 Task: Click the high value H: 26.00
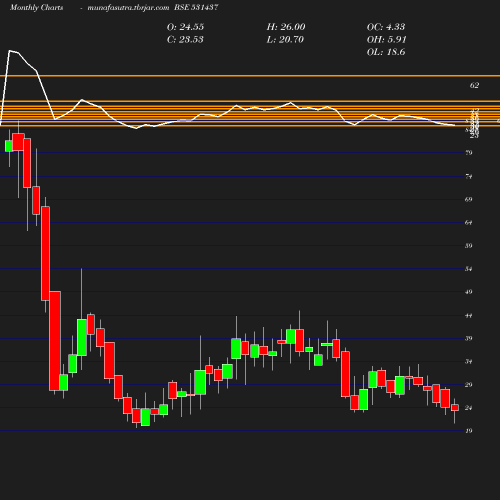[286, 27]
